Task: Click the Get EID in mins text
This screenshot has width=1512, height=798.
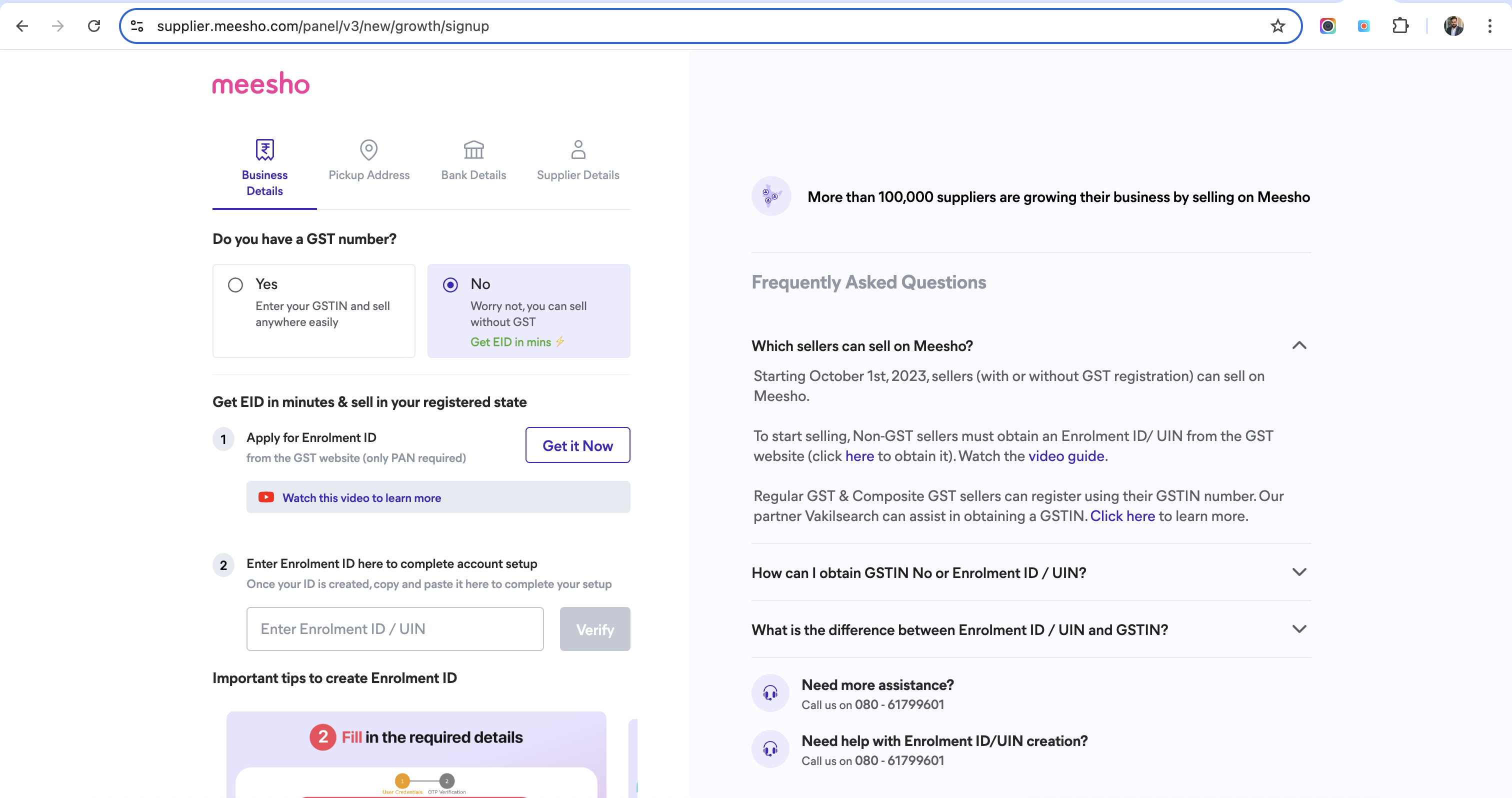Action: pos(510,341)
